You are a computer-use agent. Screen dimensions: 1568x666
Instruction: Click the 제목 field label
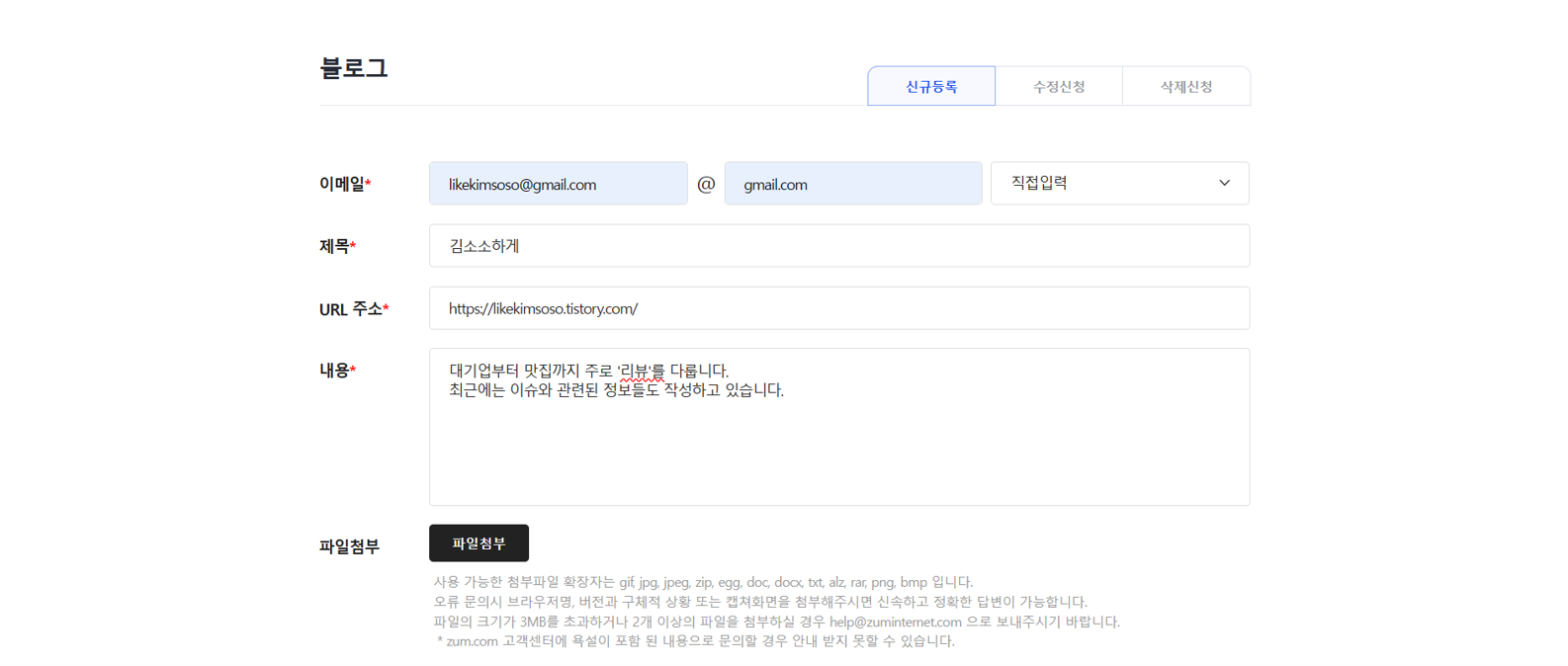[x=337, y=246]
